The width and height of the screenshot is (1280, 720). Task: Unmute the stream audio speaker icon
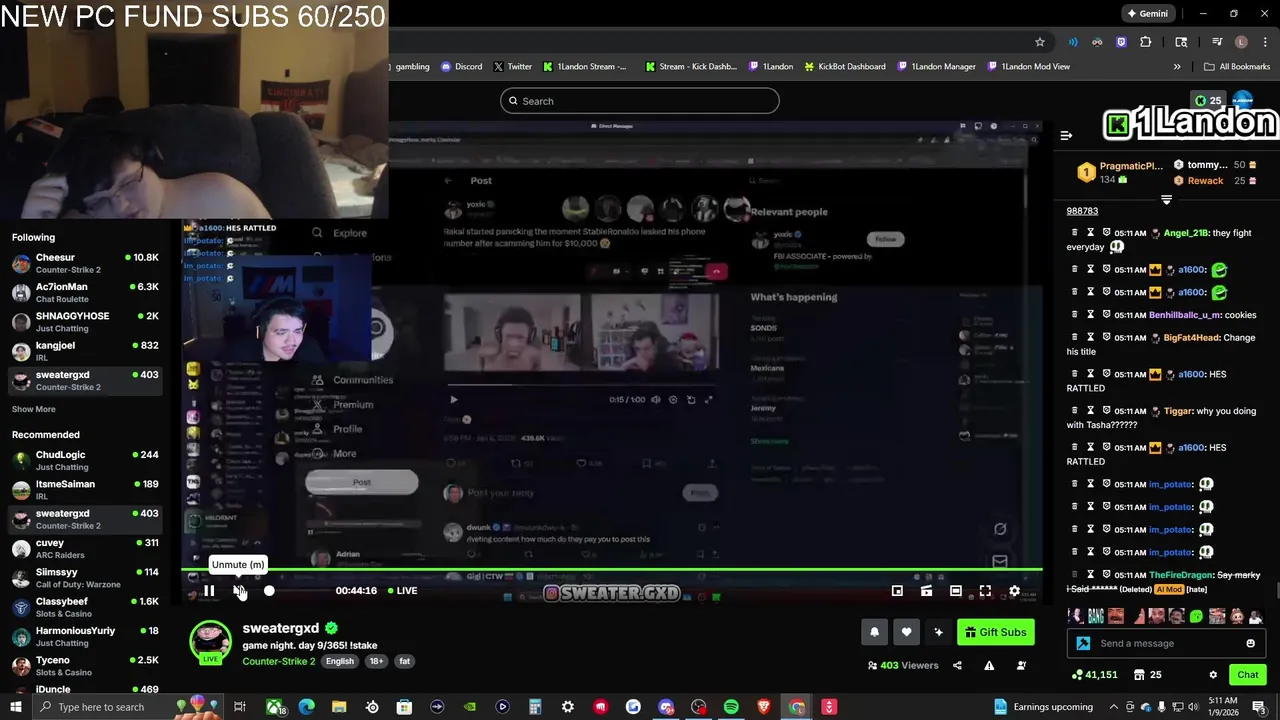(239, 591)
